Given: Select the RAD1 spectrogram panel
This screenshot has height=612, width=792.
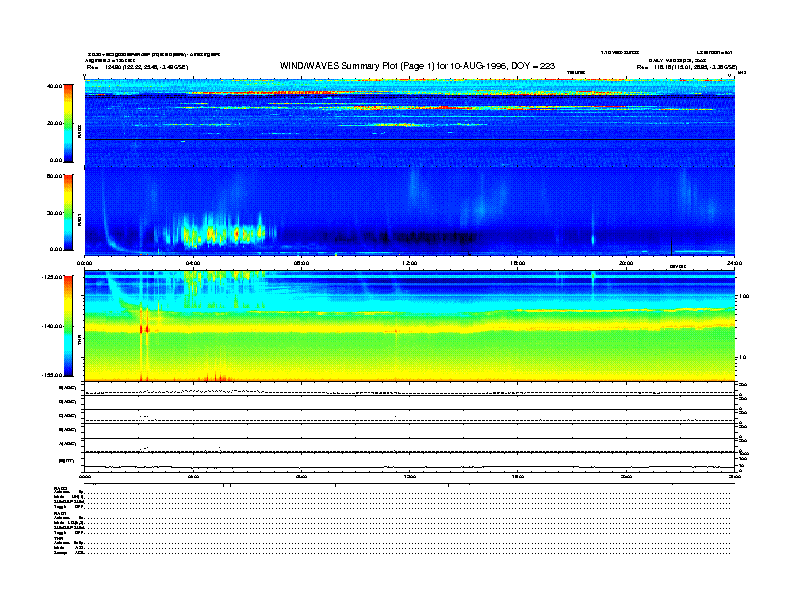Looking at the screenshot, I should coord(410,211).
